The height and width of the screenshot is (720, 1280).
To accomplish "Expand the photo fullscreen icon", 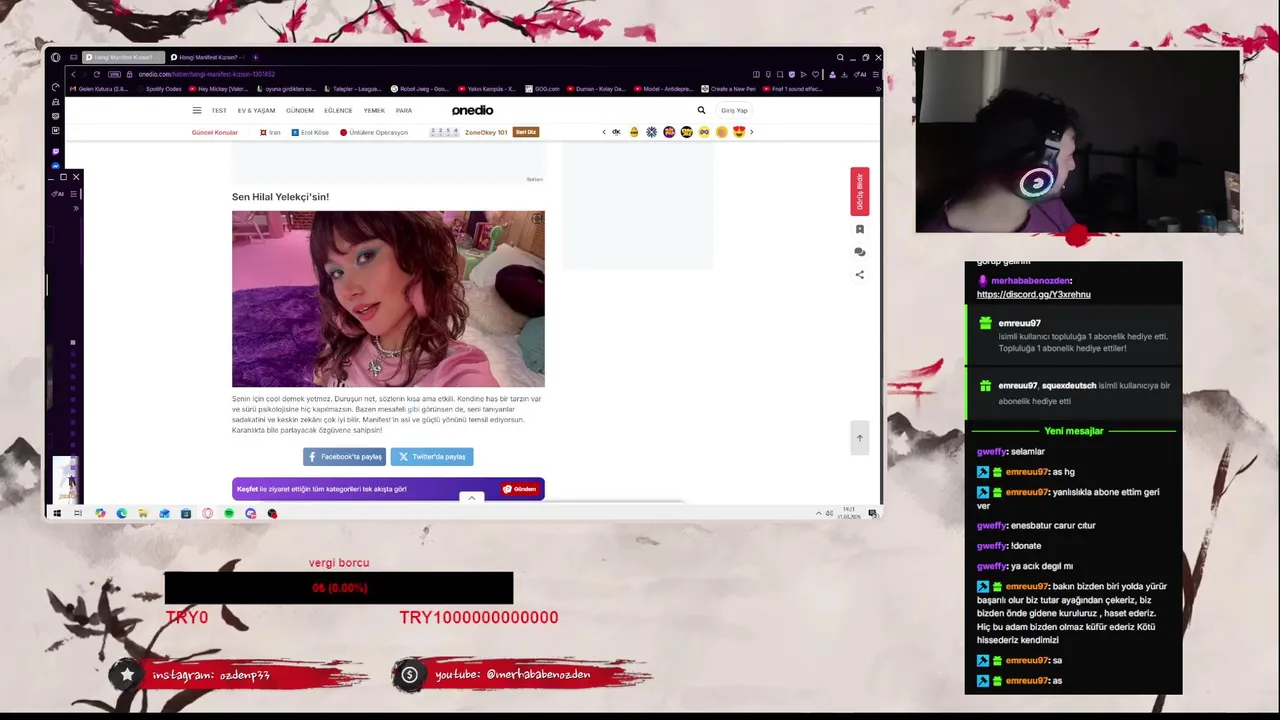I will click(x=537, y=219).
